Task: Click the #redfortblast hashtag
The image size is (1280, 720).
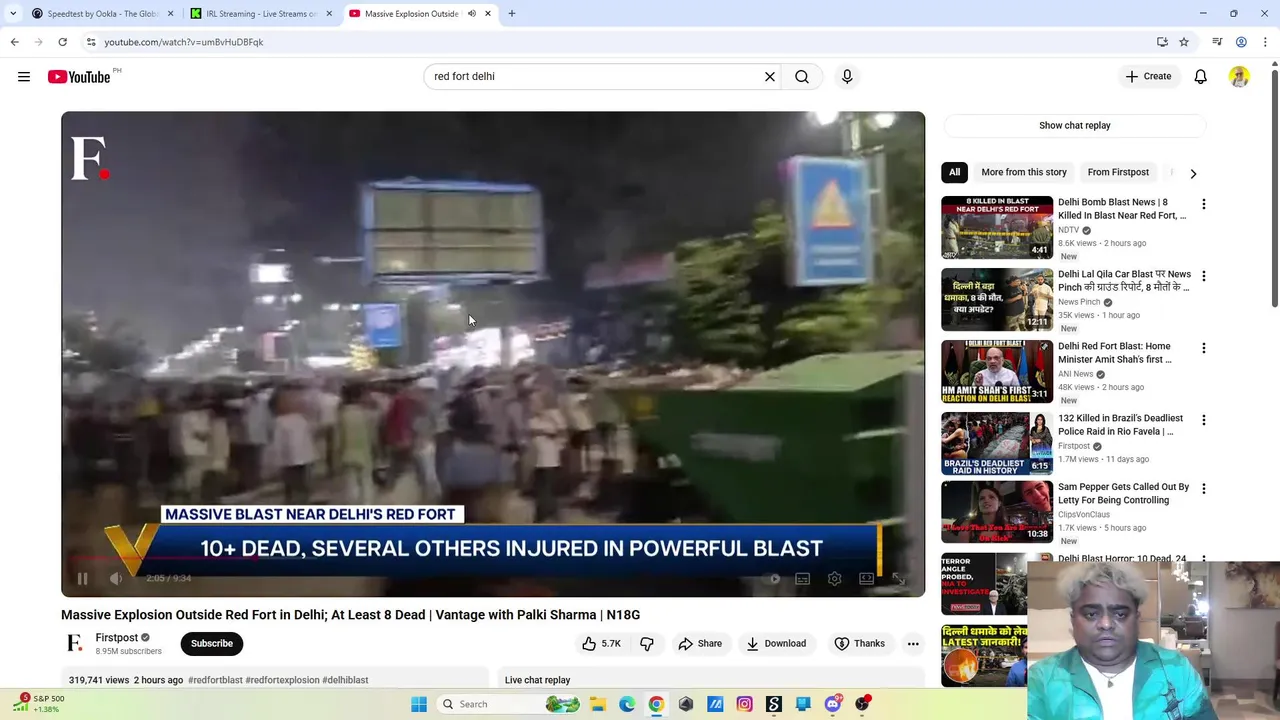Action: point(215,680)
